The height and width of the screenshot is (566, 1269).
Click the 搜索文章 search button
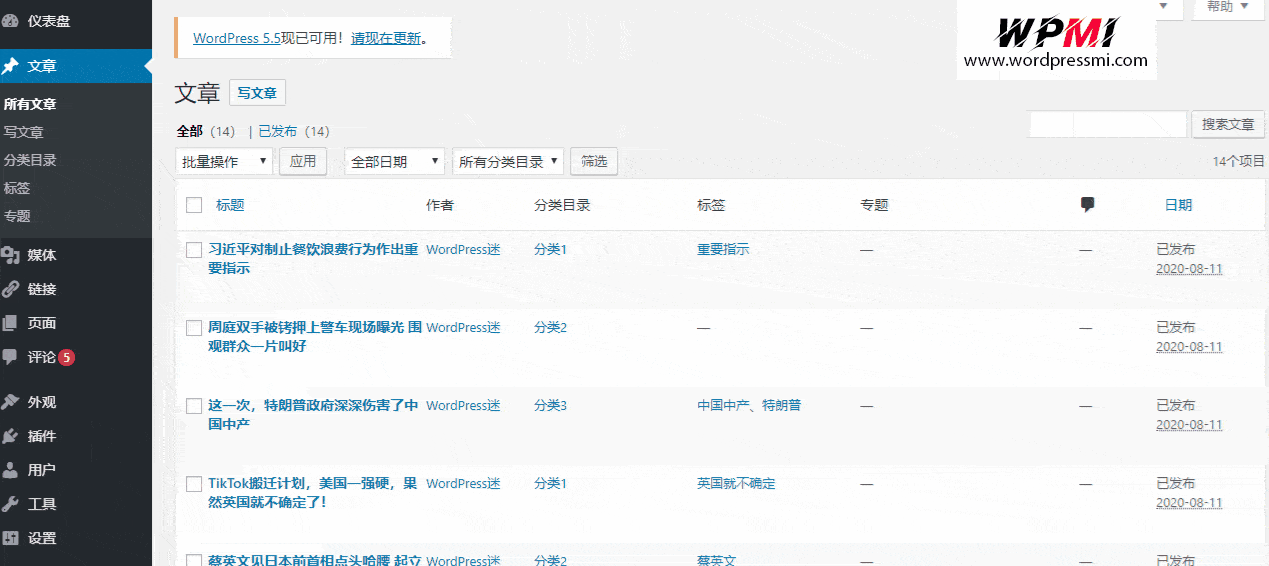tap(1228, 125)
